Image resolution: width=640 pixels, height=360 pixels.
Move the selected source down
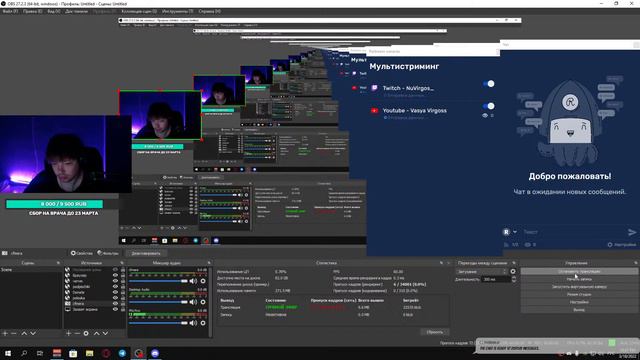coord(105,333)
